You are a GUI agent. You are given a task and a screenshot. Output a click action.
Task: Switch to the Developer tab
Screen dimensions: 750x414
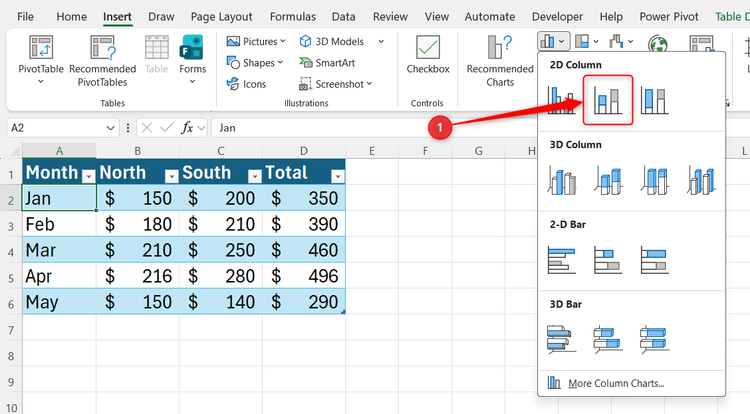(557, 17)
